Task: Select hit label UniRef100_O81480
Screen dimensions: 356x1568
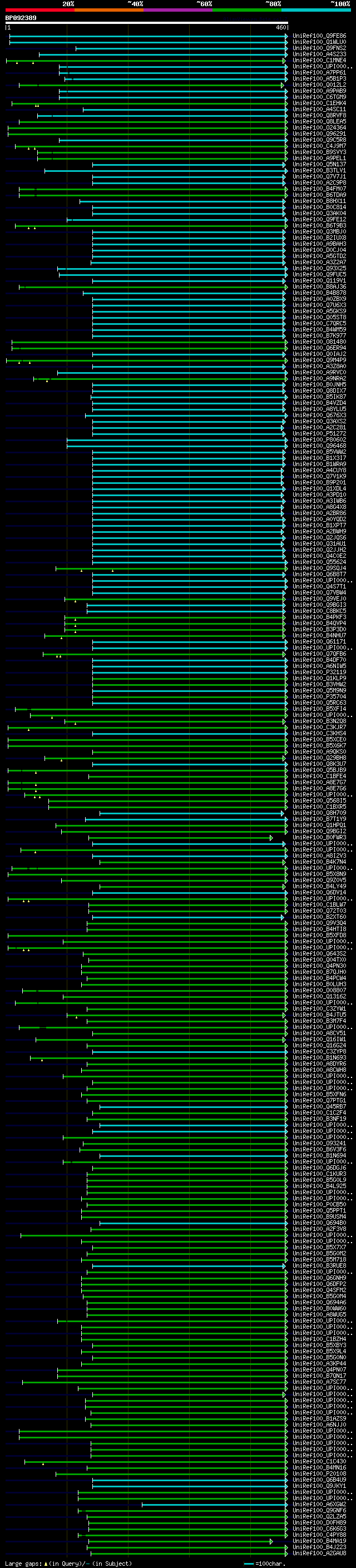Action: (319, 342)
